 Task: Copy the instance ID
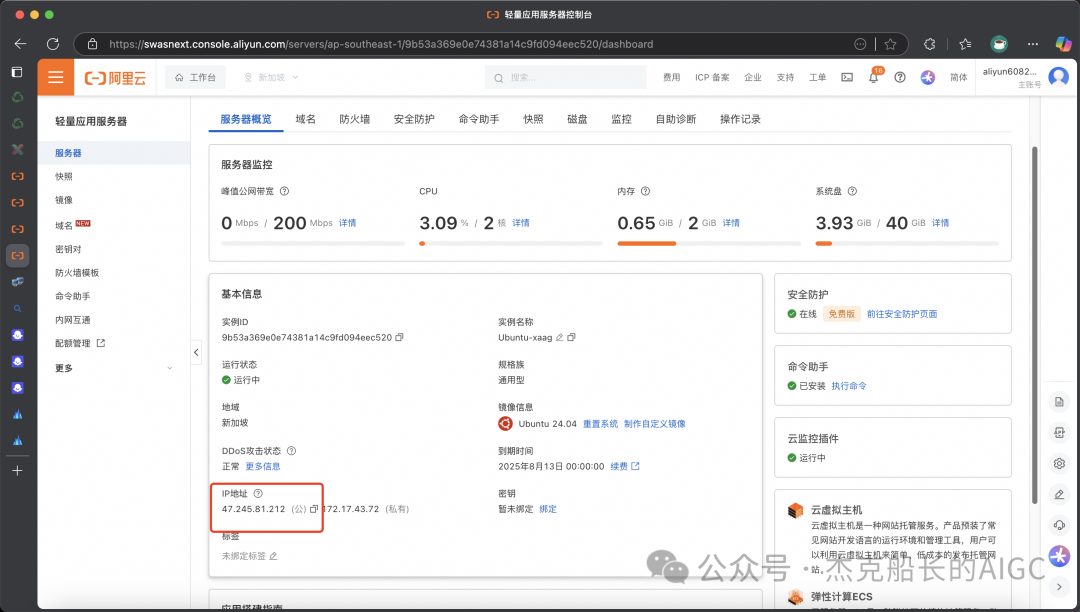pos(399,337)
